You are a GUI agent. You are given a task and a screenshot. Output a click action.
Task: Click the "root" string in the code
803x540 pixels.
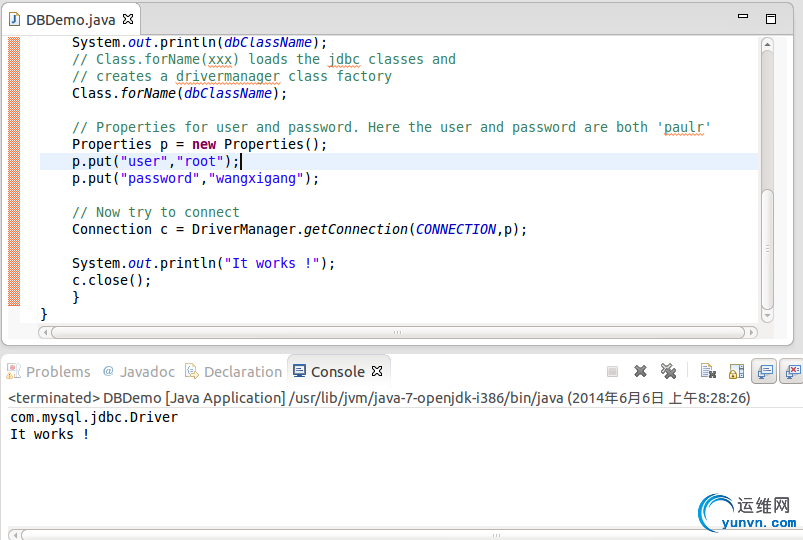(x=200, y=161)
